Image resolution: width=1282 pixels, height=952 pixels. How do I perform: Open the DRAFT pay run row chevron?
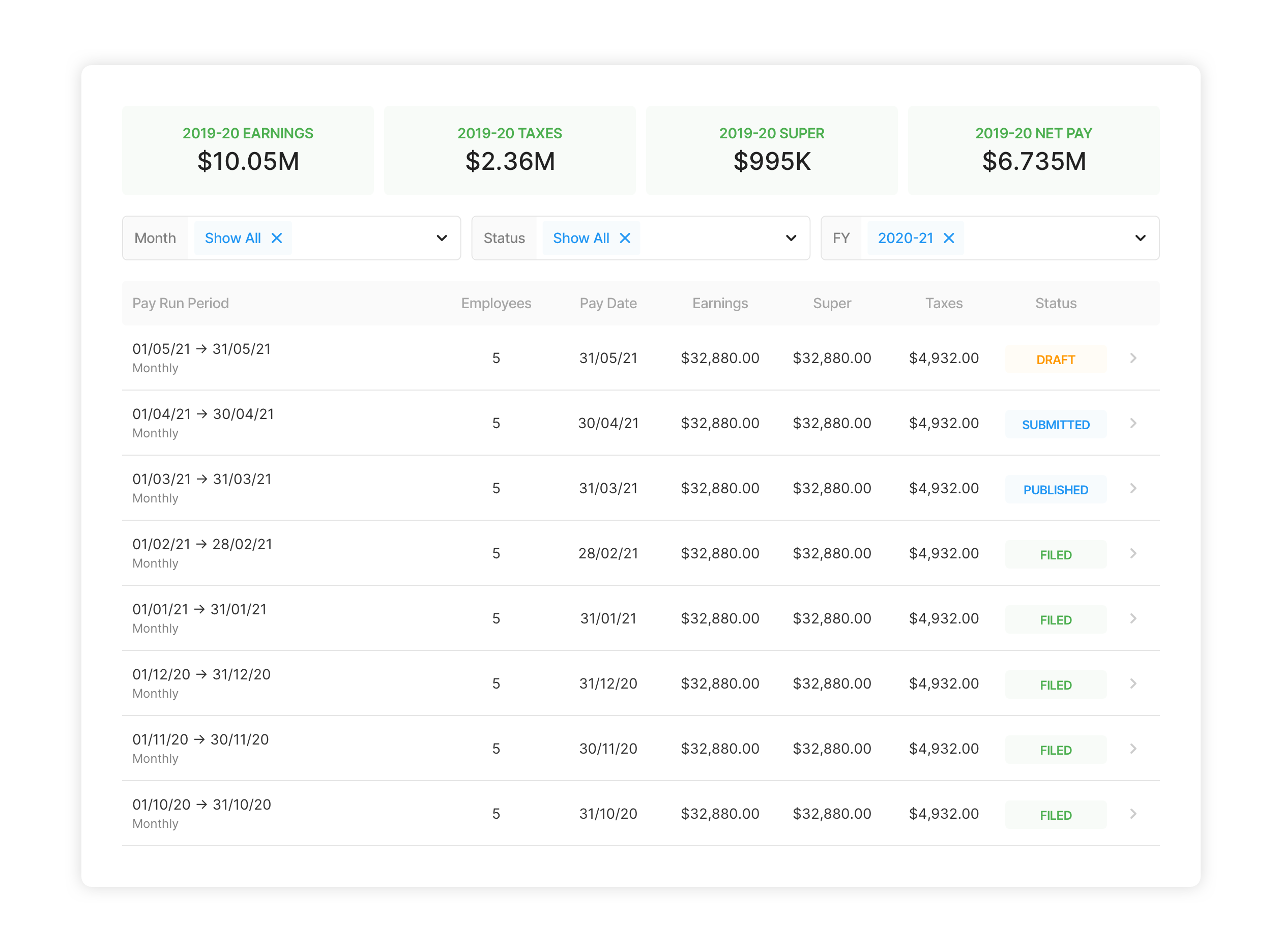pyautogui.click(x=1133, y=359)
